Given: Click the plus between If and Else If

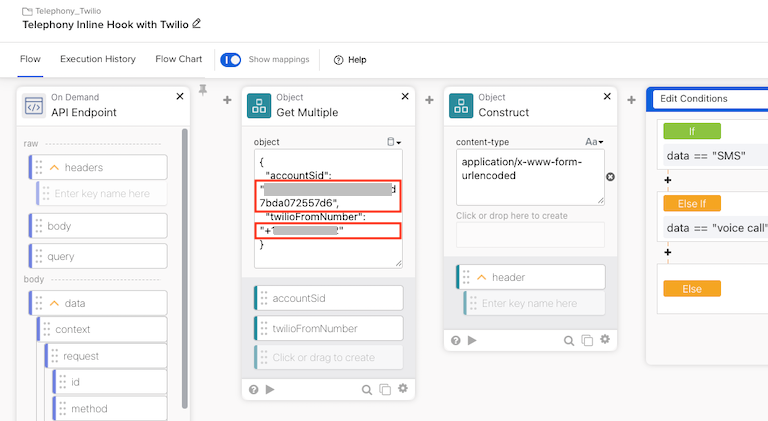Looking at the screenshot, I should 667,180.
